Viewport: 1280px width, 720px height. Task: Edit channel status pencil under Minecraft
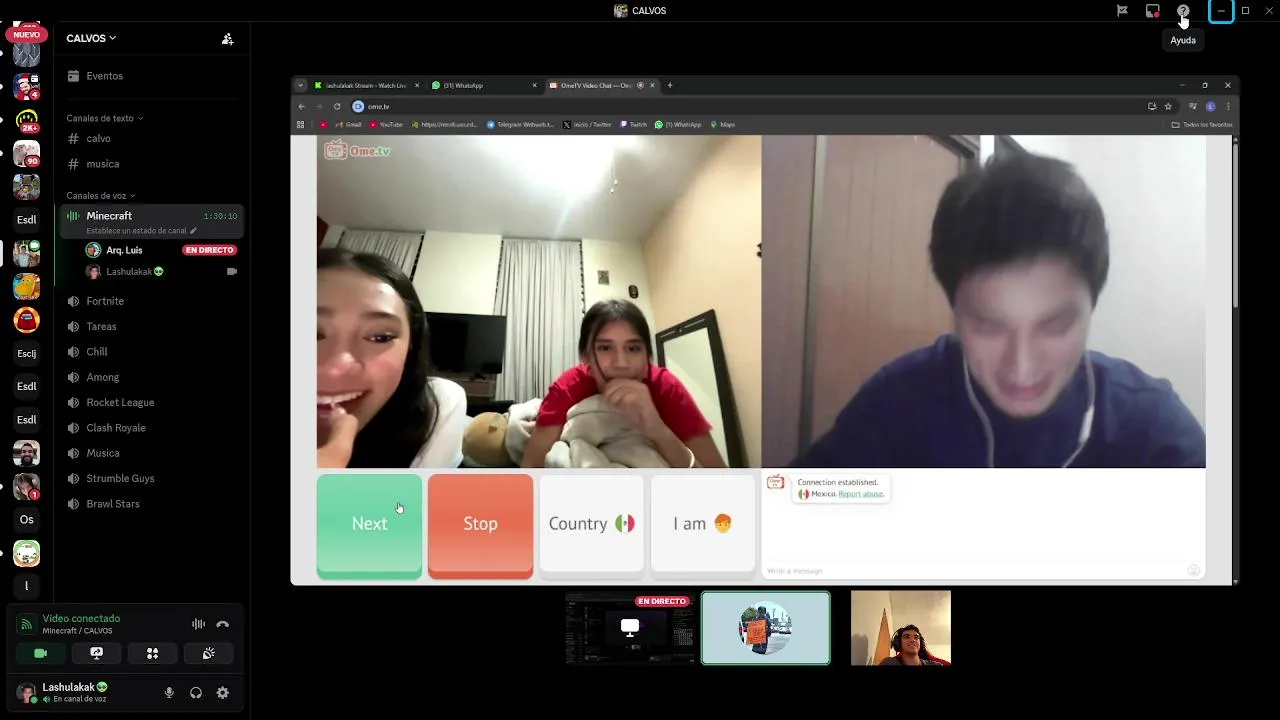point(193,231)
